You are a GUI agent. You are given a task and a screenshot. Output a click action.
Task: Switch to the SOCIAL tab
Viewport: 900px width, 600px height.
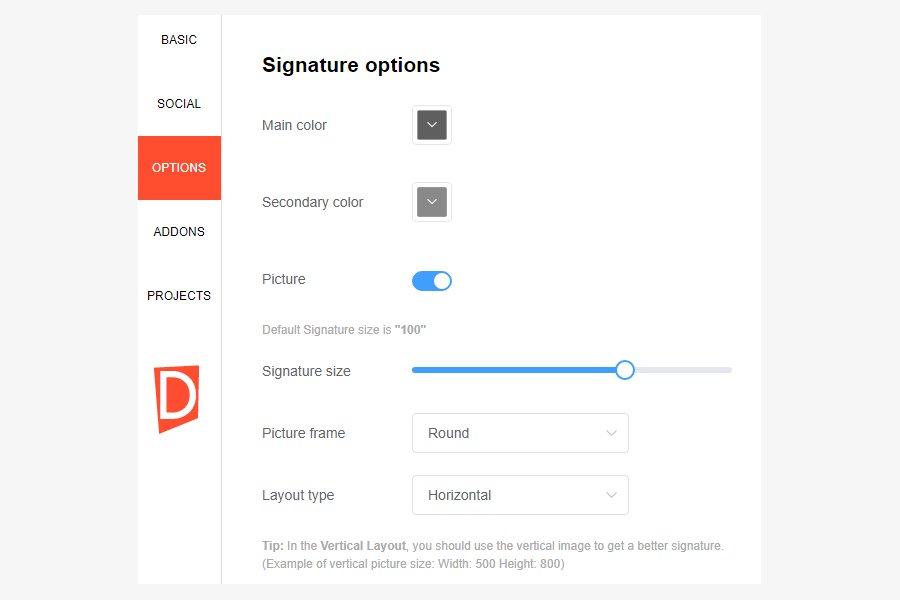[178, 103]
